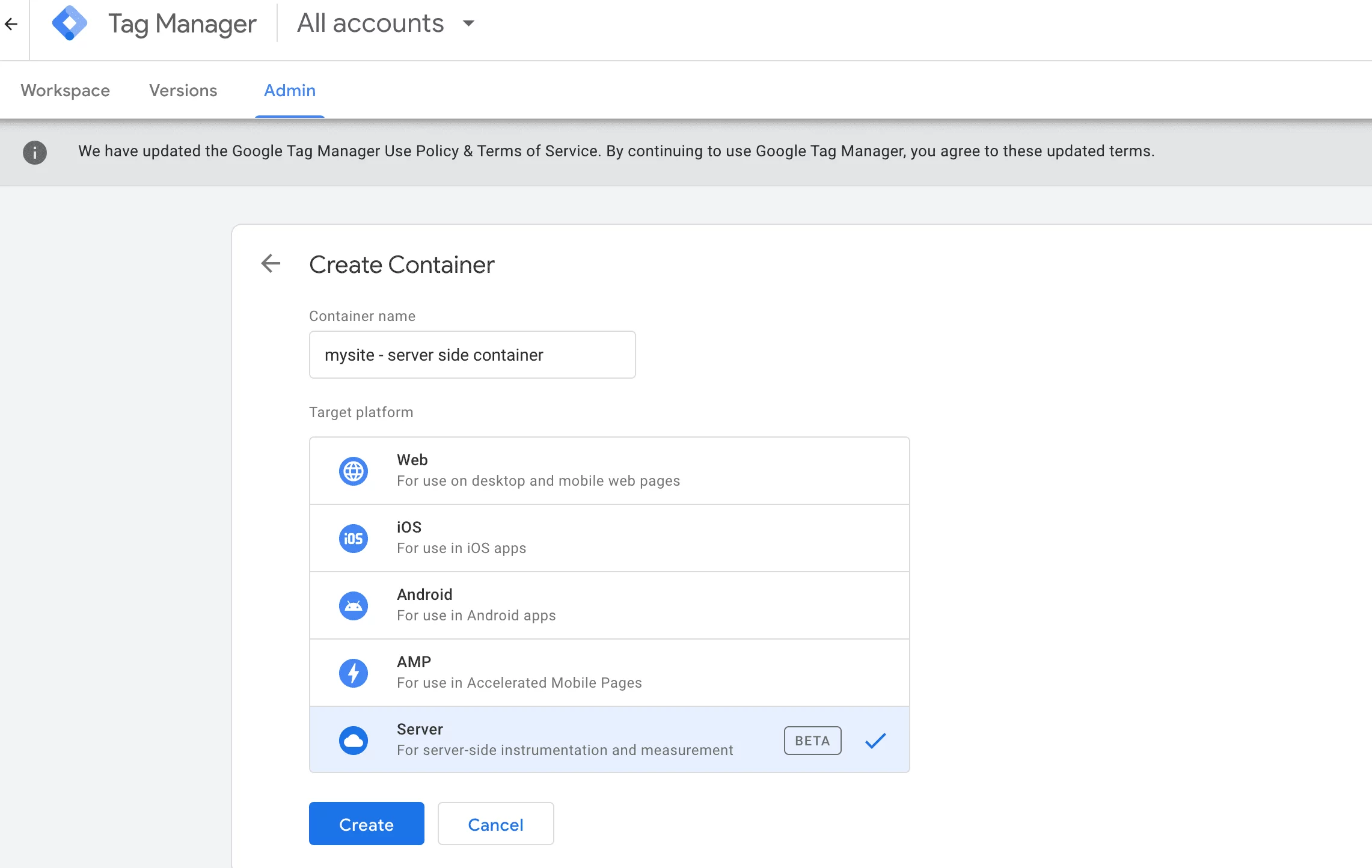Select the AMP target platform option

pos(610,673)
